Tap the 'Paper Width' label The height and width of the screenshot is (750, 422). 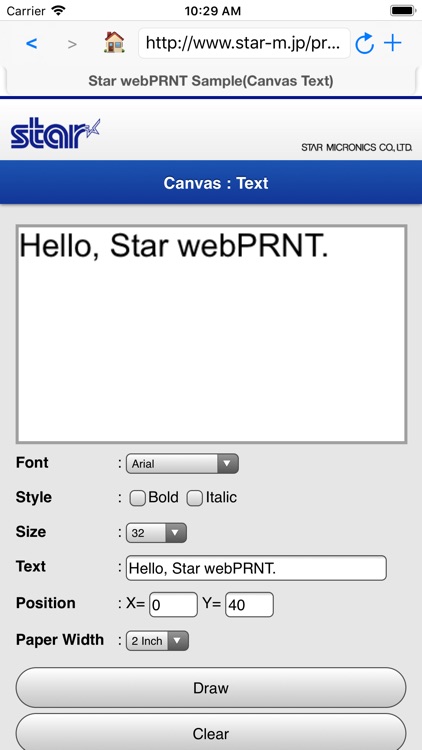point(60,640)
